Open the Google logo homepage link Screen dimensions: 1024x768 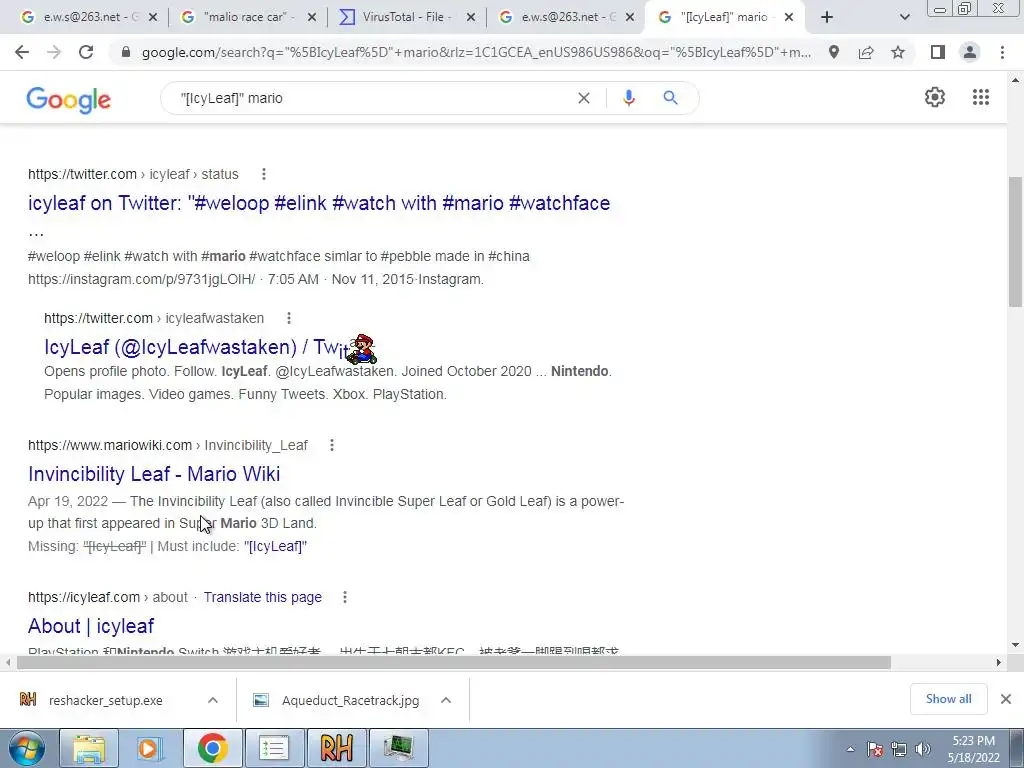(69, 99)
